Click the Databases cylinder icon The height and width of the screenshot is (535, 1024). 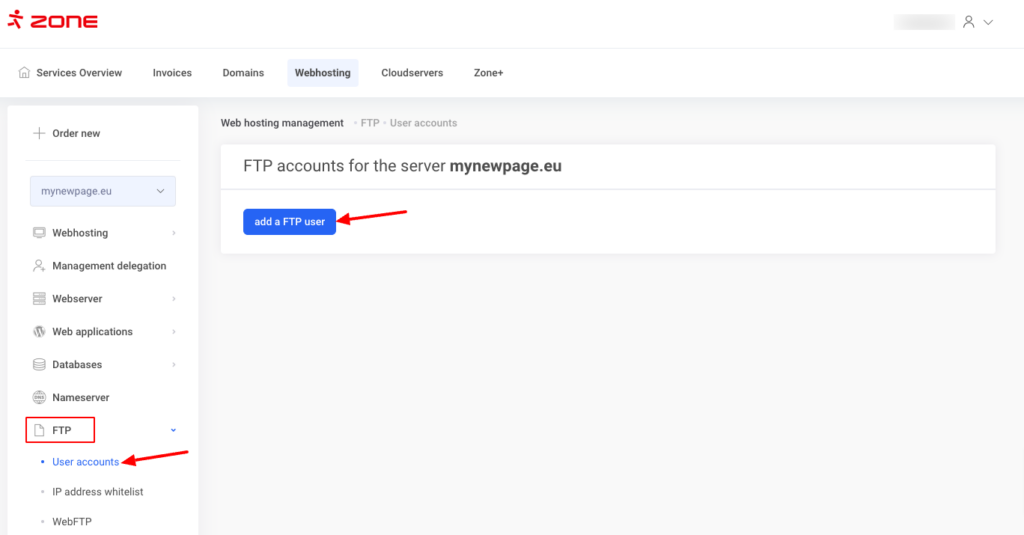[x=39, y=365]
